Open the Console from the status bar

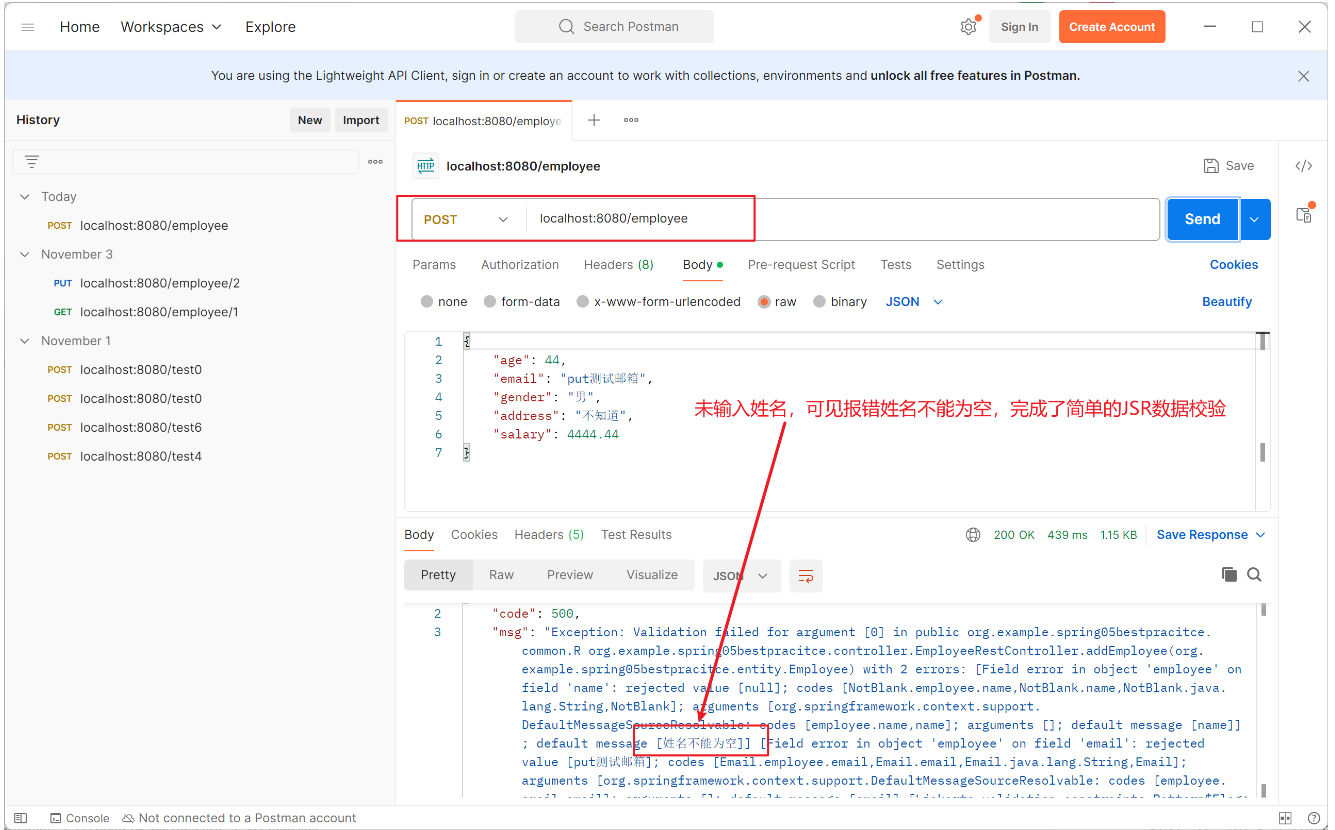[x=79, y=818]
